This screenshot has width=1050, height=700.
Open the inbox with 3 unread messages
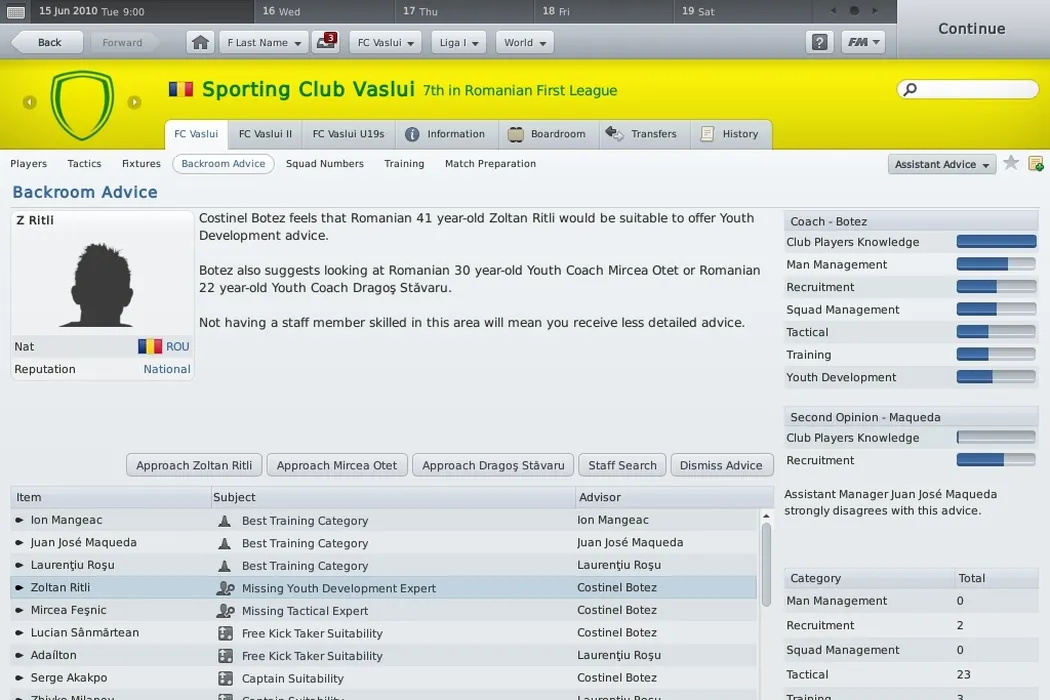click(x=325, y=43)
